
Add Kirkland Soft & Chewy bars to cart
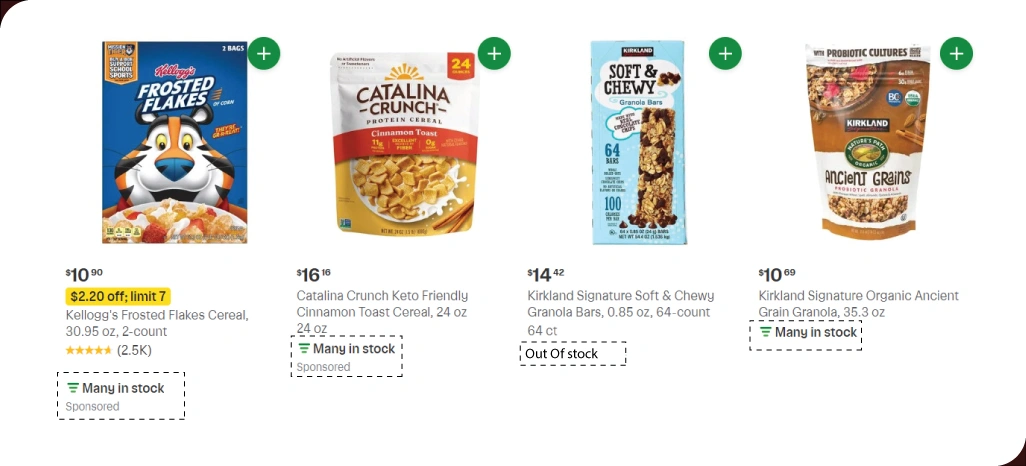[725, 54]
